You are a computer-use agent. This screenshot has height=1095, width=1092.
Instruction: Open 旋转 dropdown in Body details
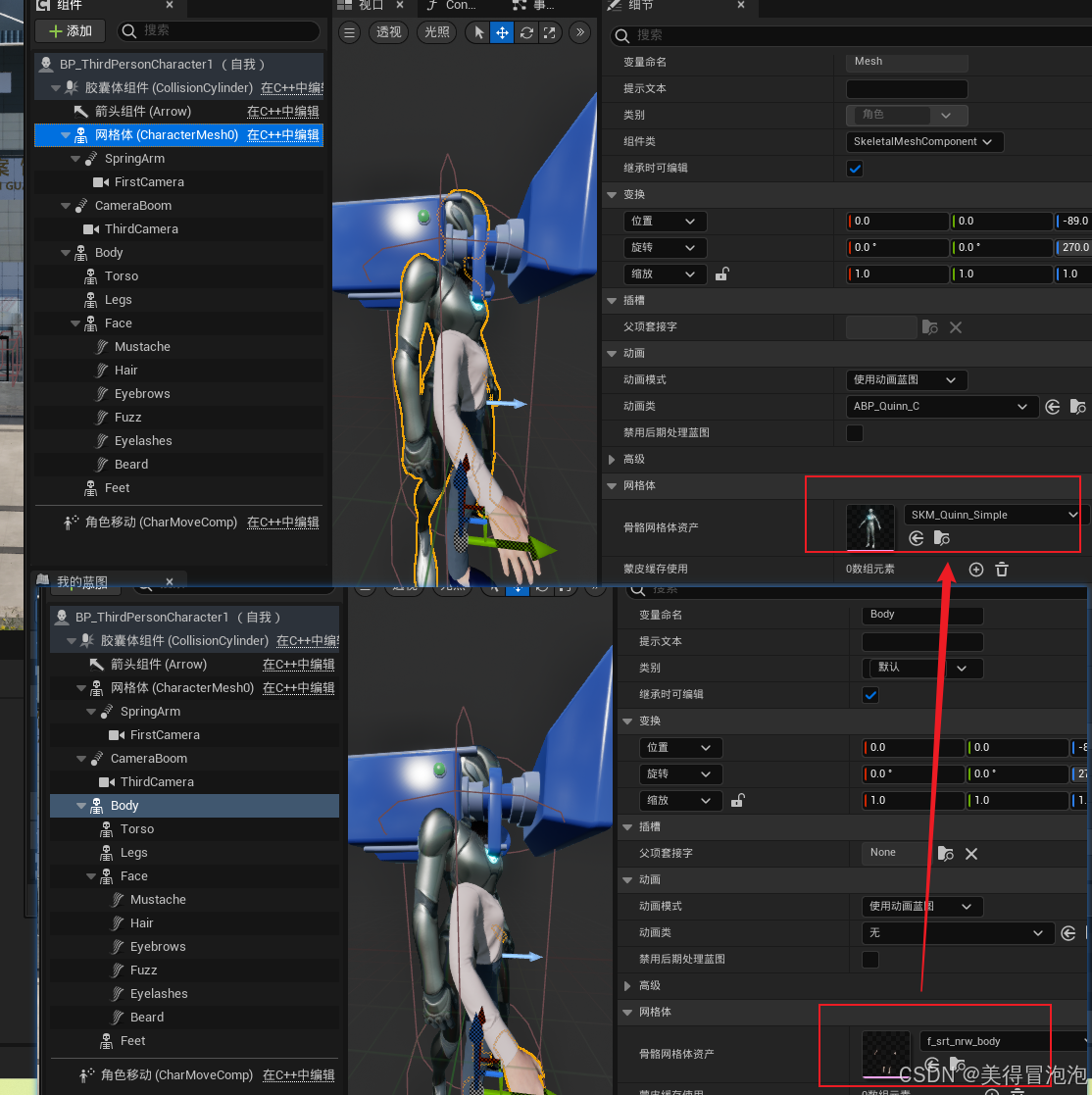point(680,773)
